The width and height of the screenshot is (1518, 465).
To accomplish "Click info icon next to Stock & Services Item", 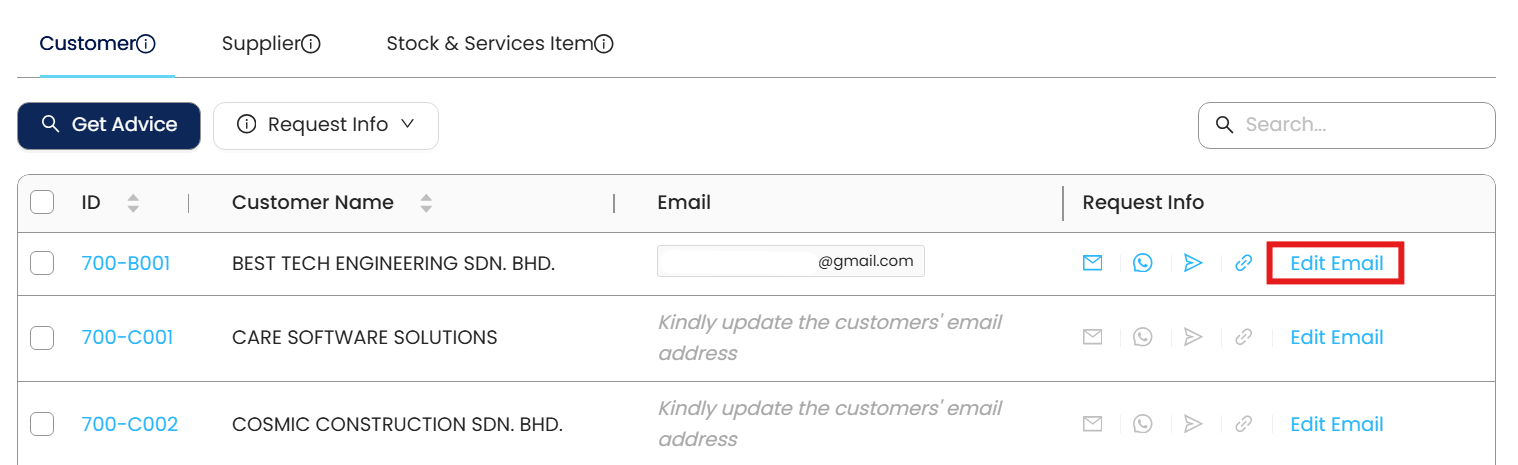I will (603, 44).
